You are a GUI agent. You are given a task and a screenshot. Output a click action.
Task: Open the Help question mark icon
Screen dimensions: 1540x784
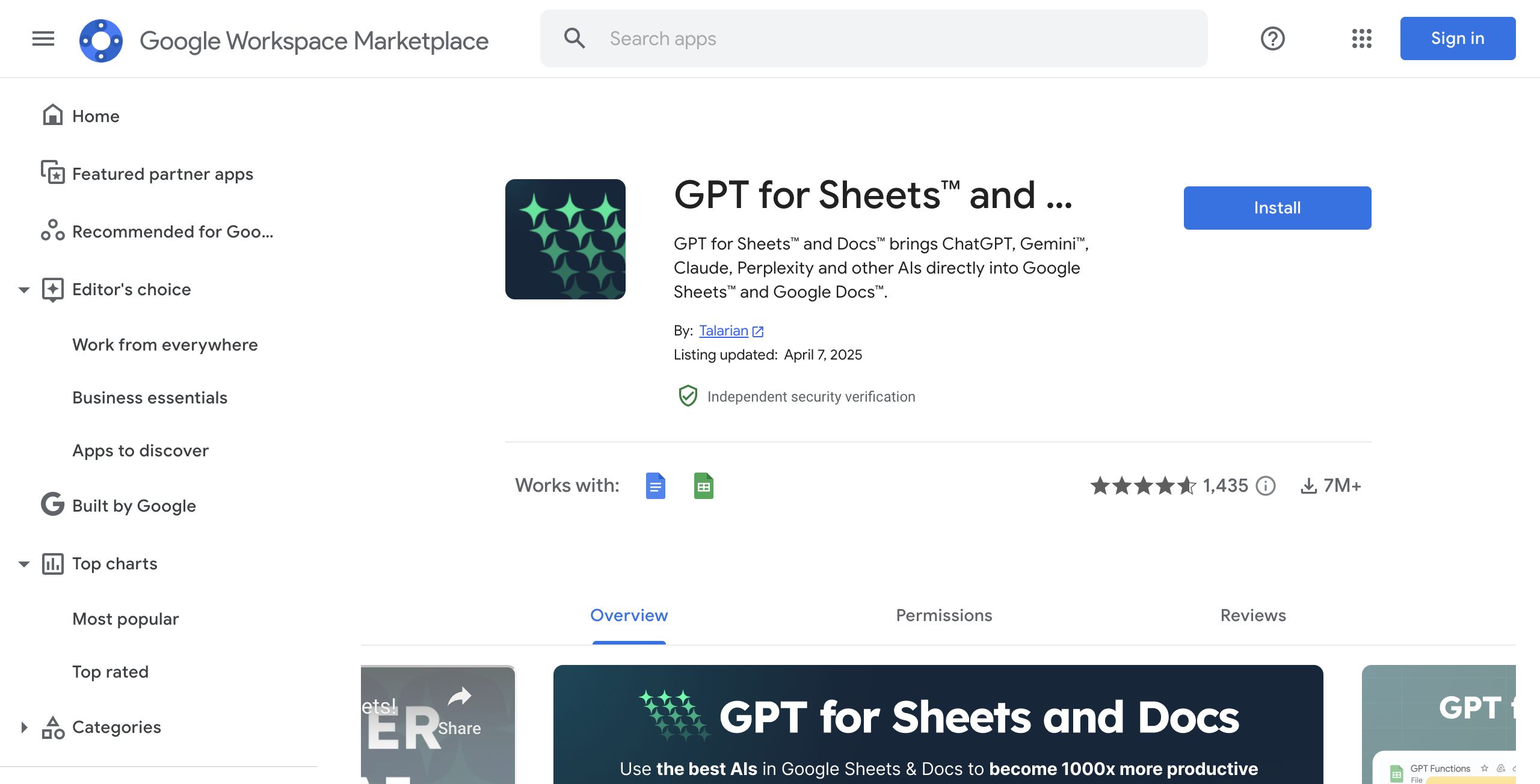1272,39
